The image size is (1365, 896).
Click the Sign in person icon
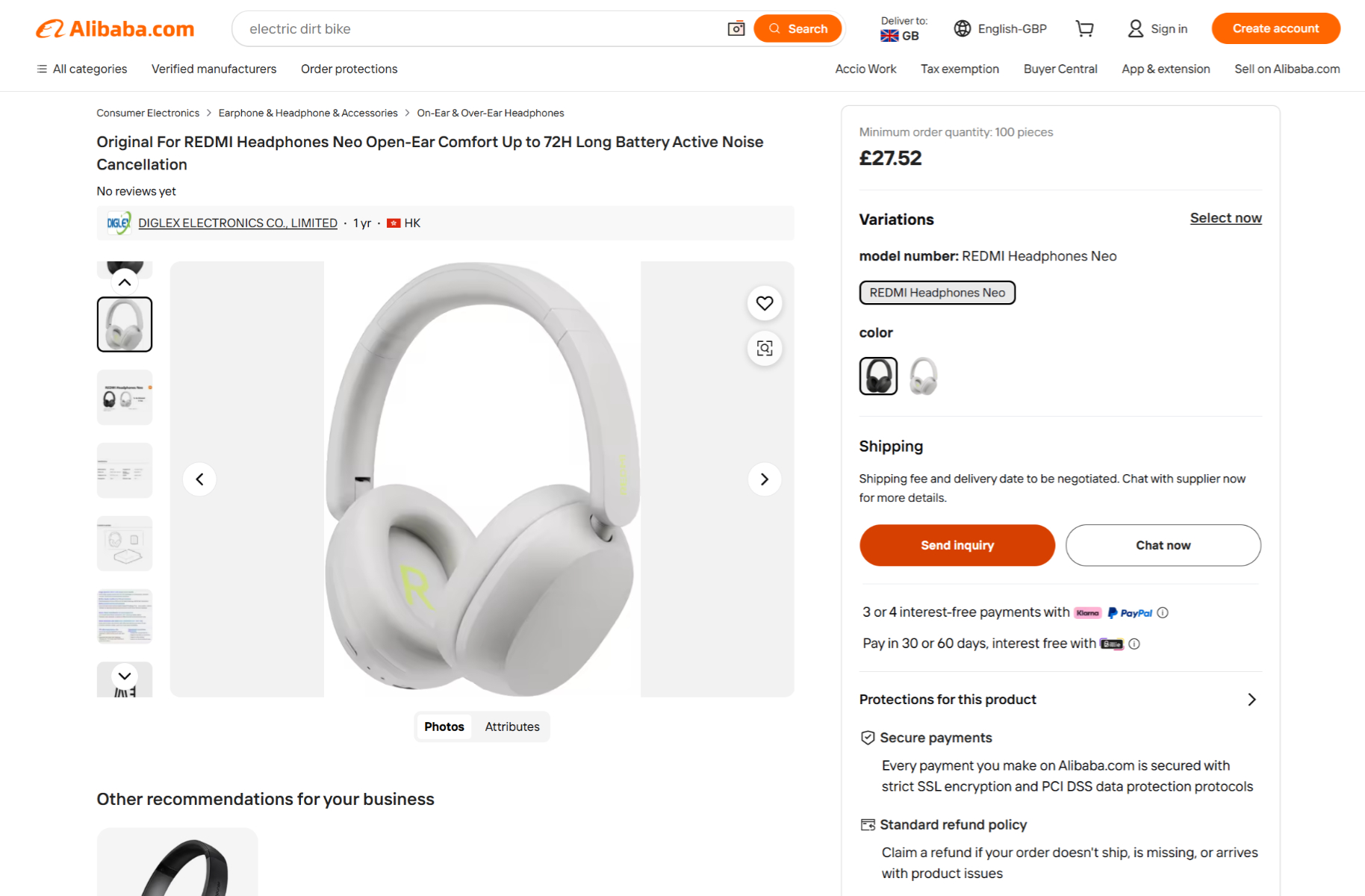tap(1135, 28)
